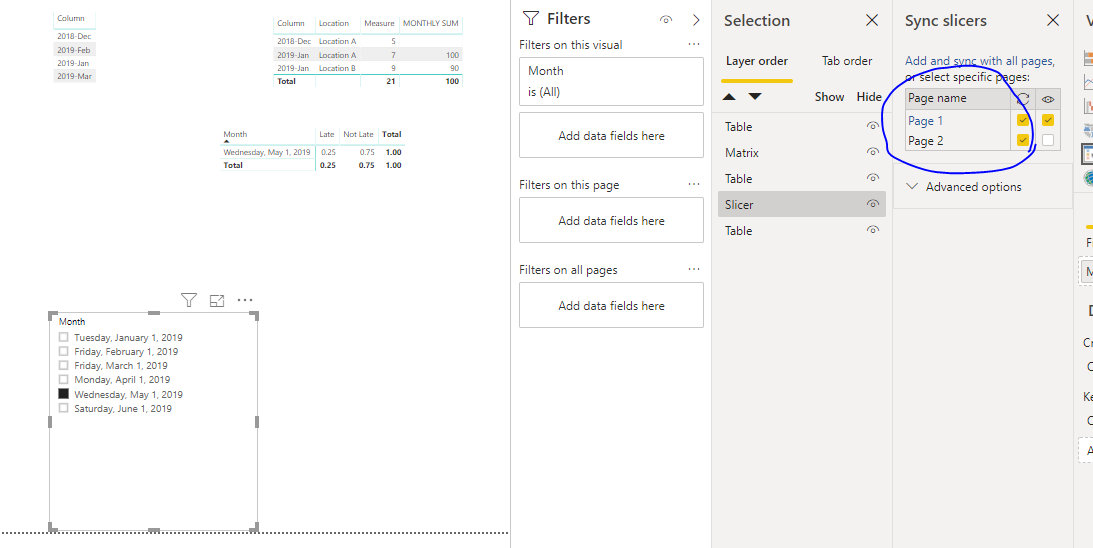Close the Selection pane
This screenshot has height=548, width=1093.
[x=871, y=20]
